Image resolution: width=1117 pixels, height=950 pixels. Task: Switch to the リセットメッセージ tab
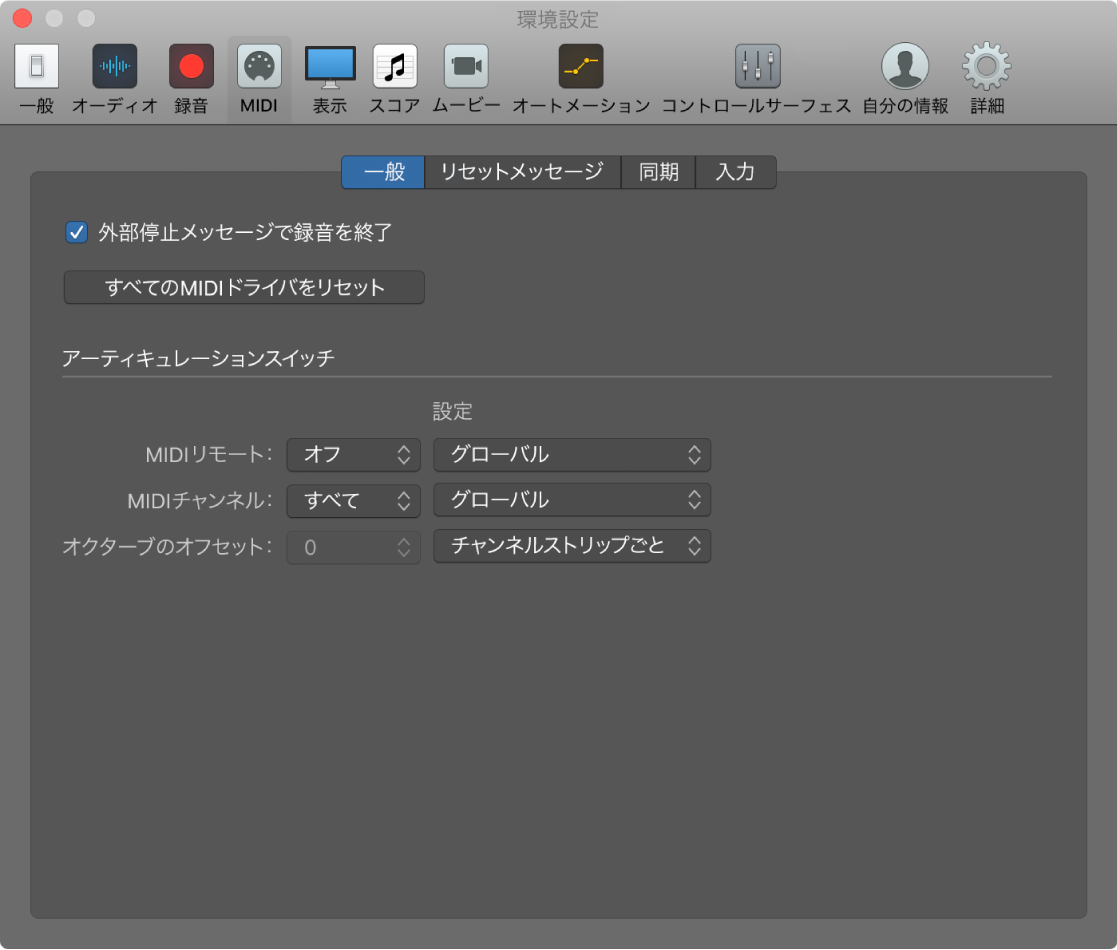(522, 172)
